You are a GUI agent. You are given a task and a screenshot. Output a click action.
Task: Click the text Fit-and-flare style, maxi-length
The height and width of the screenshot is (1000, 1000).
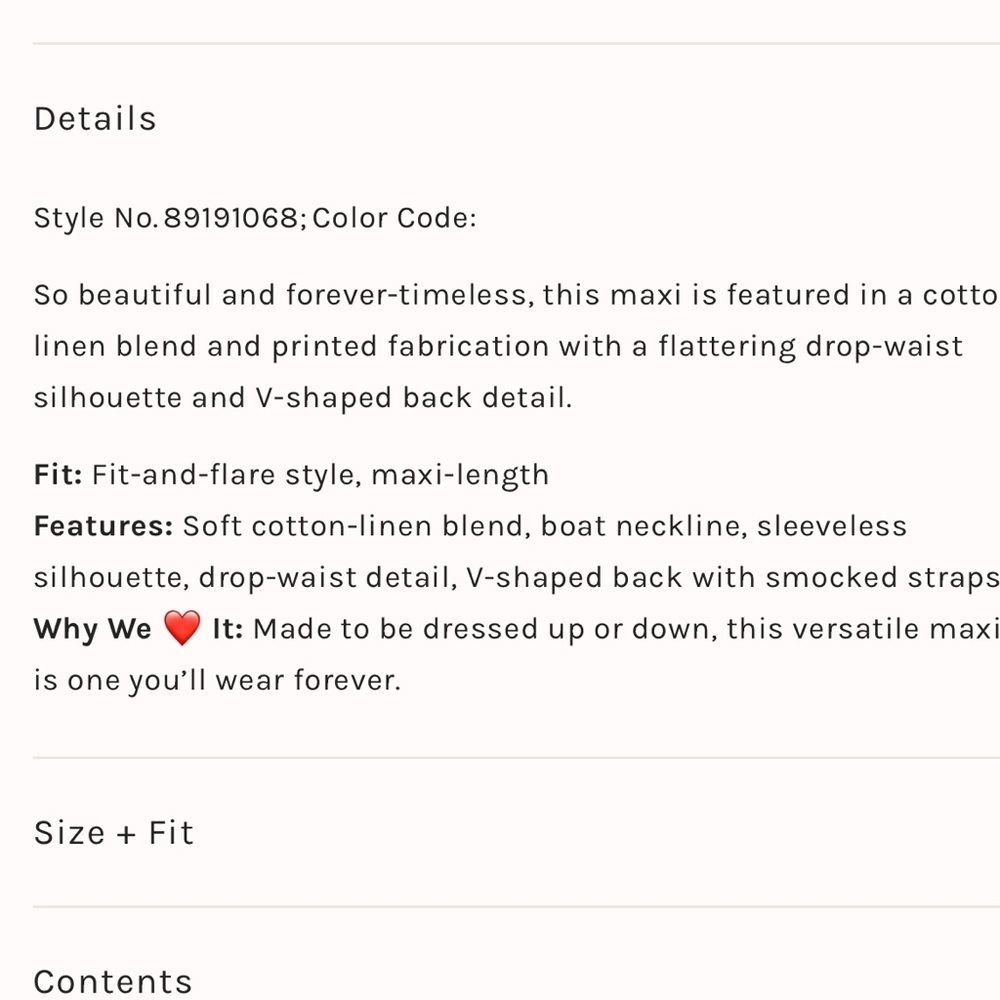point(320,476)
